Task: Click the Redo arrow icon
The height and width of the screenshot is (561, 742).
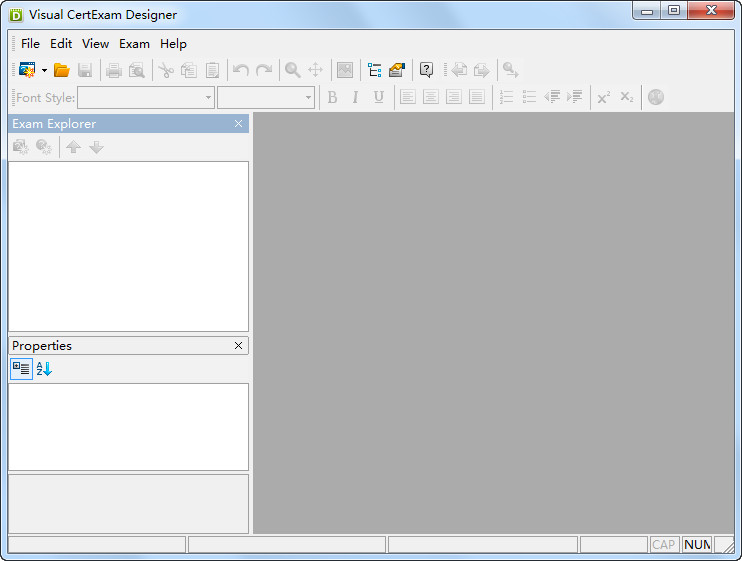Action: [x=264, y=70]
